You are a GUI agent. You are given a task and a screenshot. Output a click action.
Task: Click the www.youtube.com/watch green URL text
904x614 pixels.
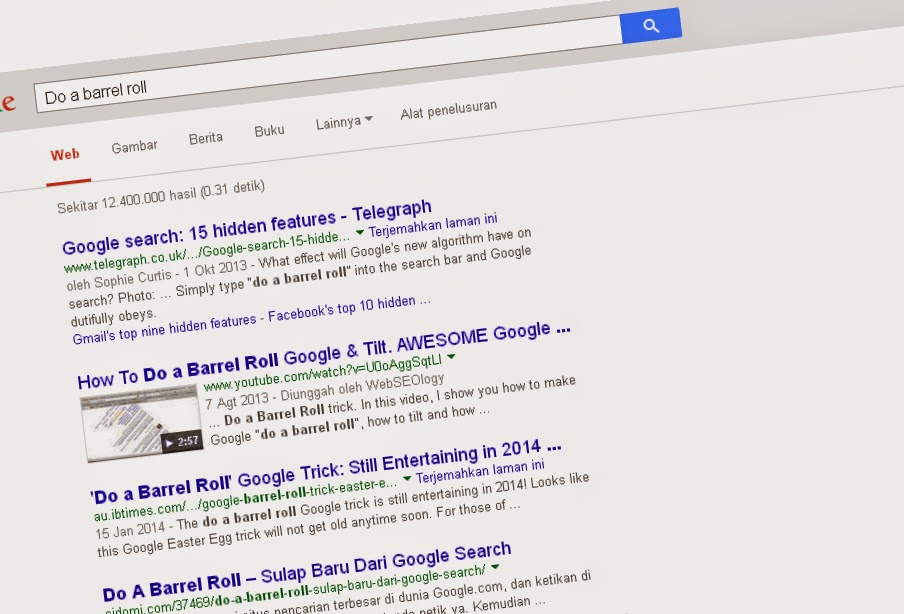322,374
